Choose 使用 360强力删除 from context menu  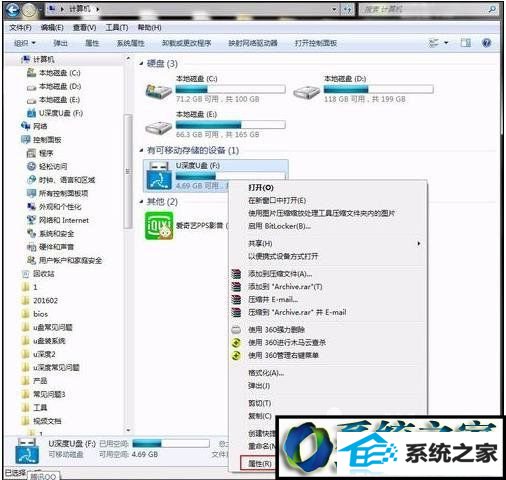[x=276, y=330]
